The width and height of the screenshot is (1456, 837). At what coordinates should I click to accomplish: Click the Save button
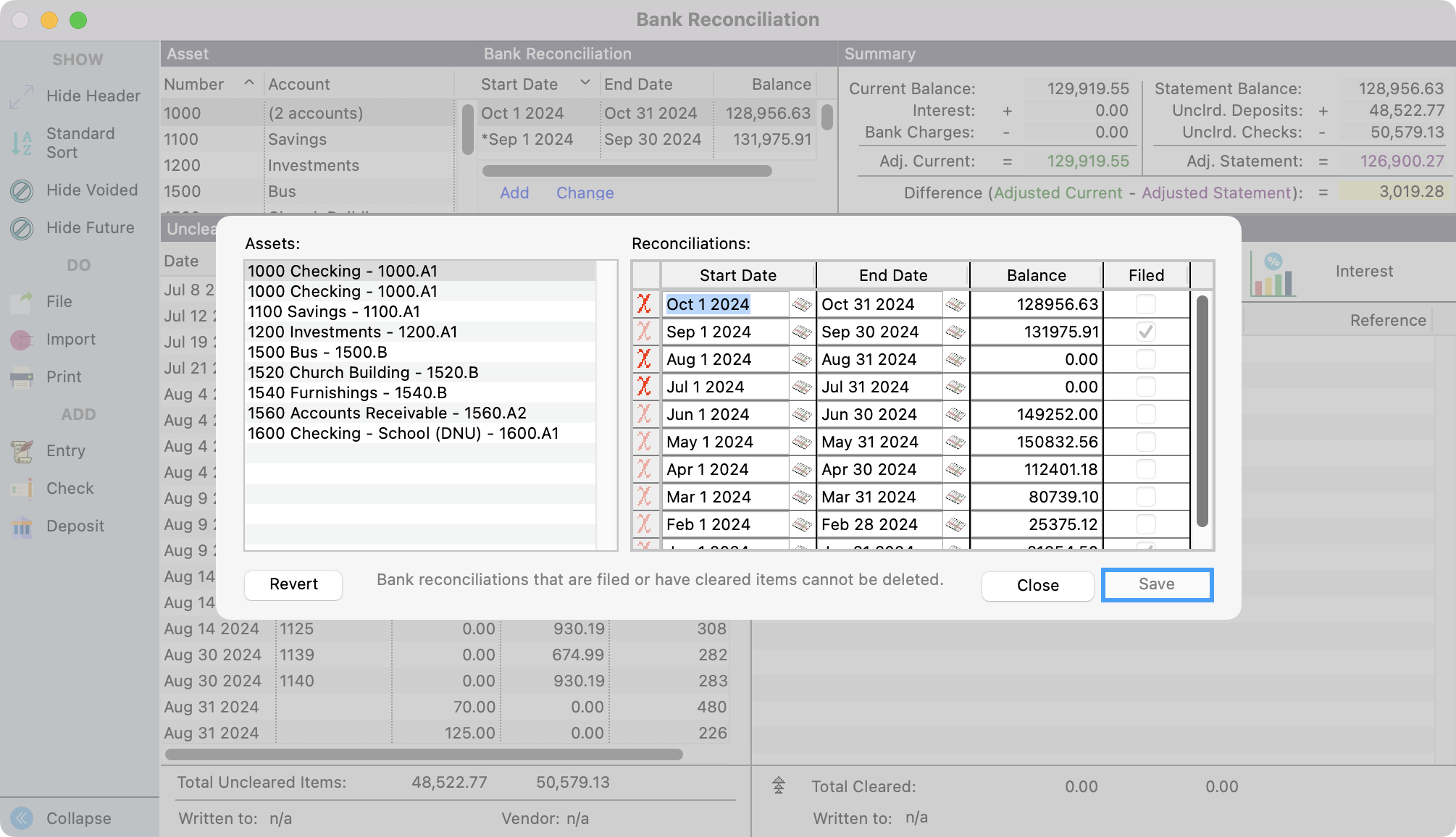1156,585
